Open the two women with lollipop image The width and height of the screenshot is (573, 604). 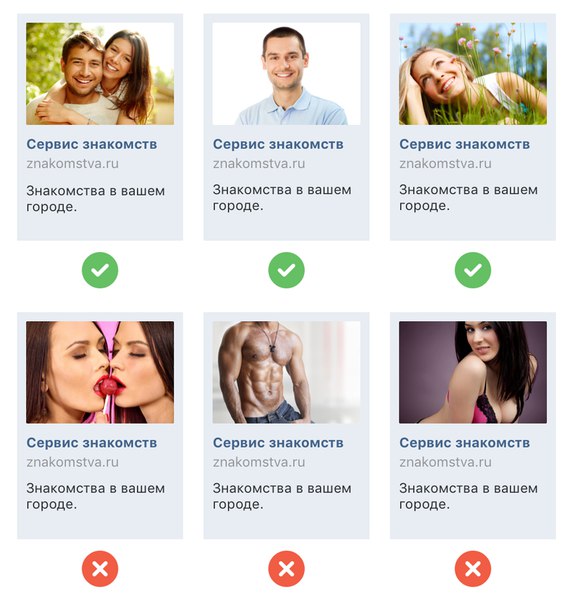pos(100,372)
